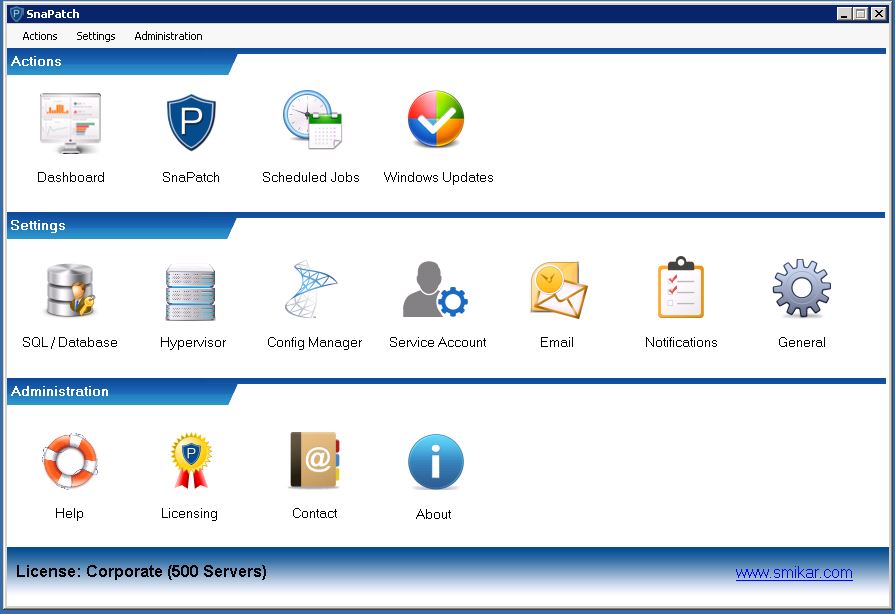This screenshot has height=614, width=895.
Task: Open the Licensing ribbon badge icon
Action: pyautogui.click(x=191, y=460)
